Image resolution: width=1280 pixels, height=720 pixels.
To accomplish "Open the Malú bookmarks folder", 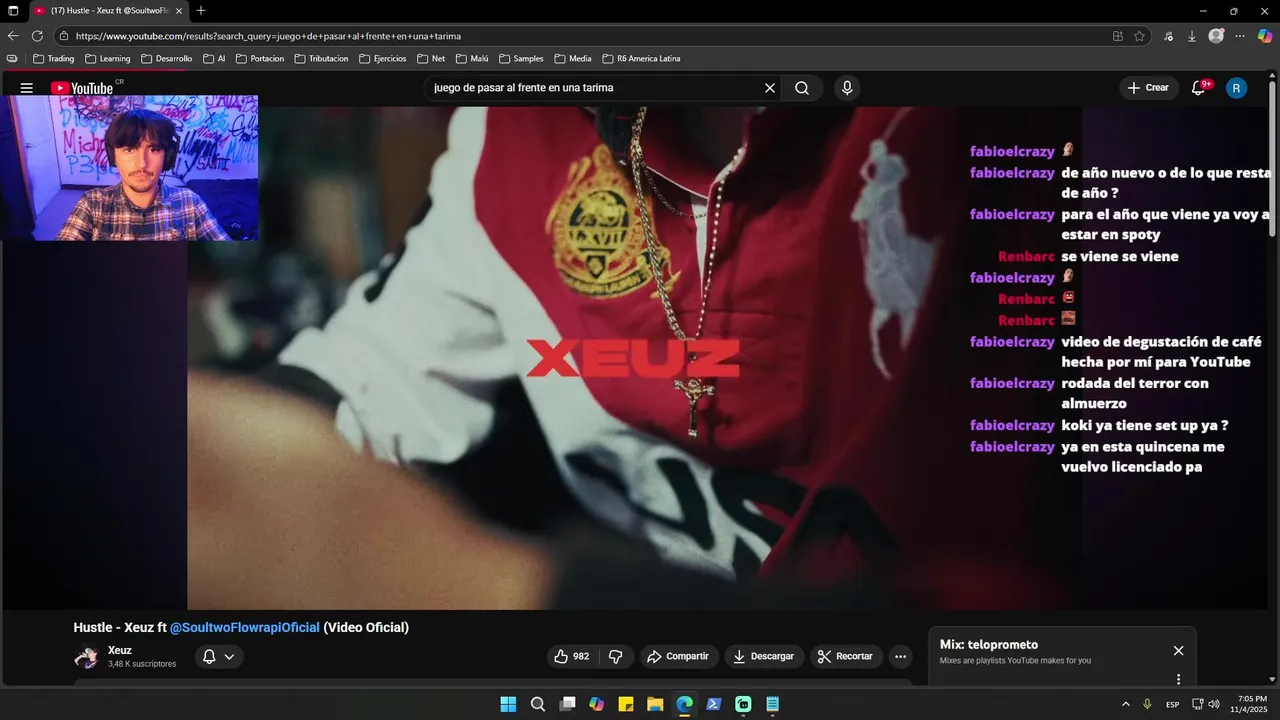I will point(472,59).
